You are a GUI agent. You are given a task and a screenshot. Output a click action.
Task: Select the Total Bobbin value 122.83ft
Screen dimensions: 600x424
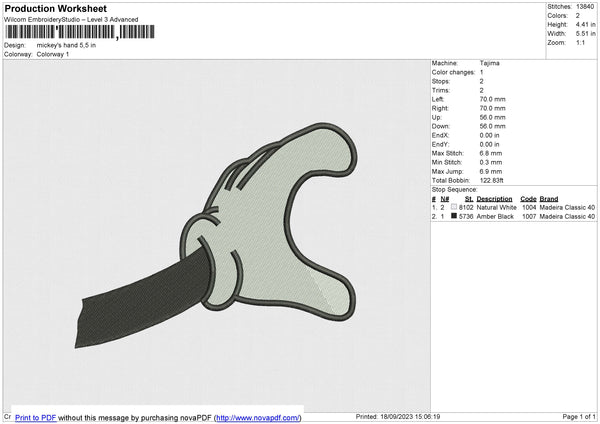(492, 180)
